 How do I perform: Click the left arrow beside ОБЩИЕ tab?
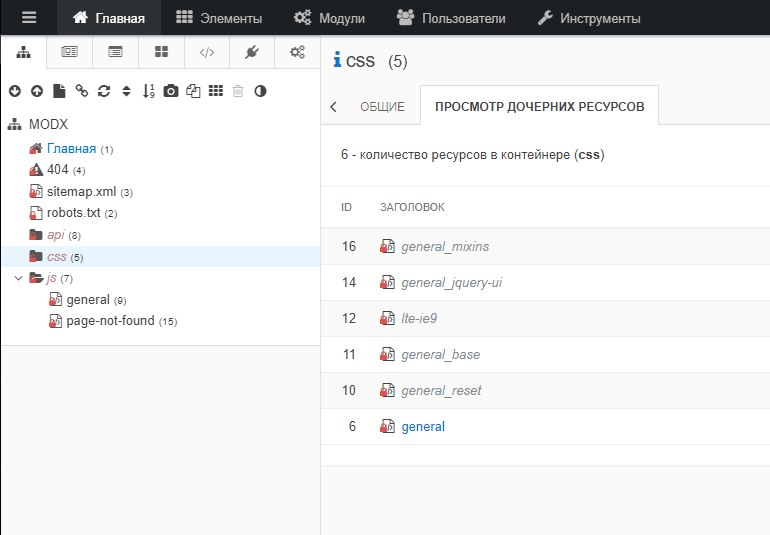pyautogui.click(x=334, y=107)
